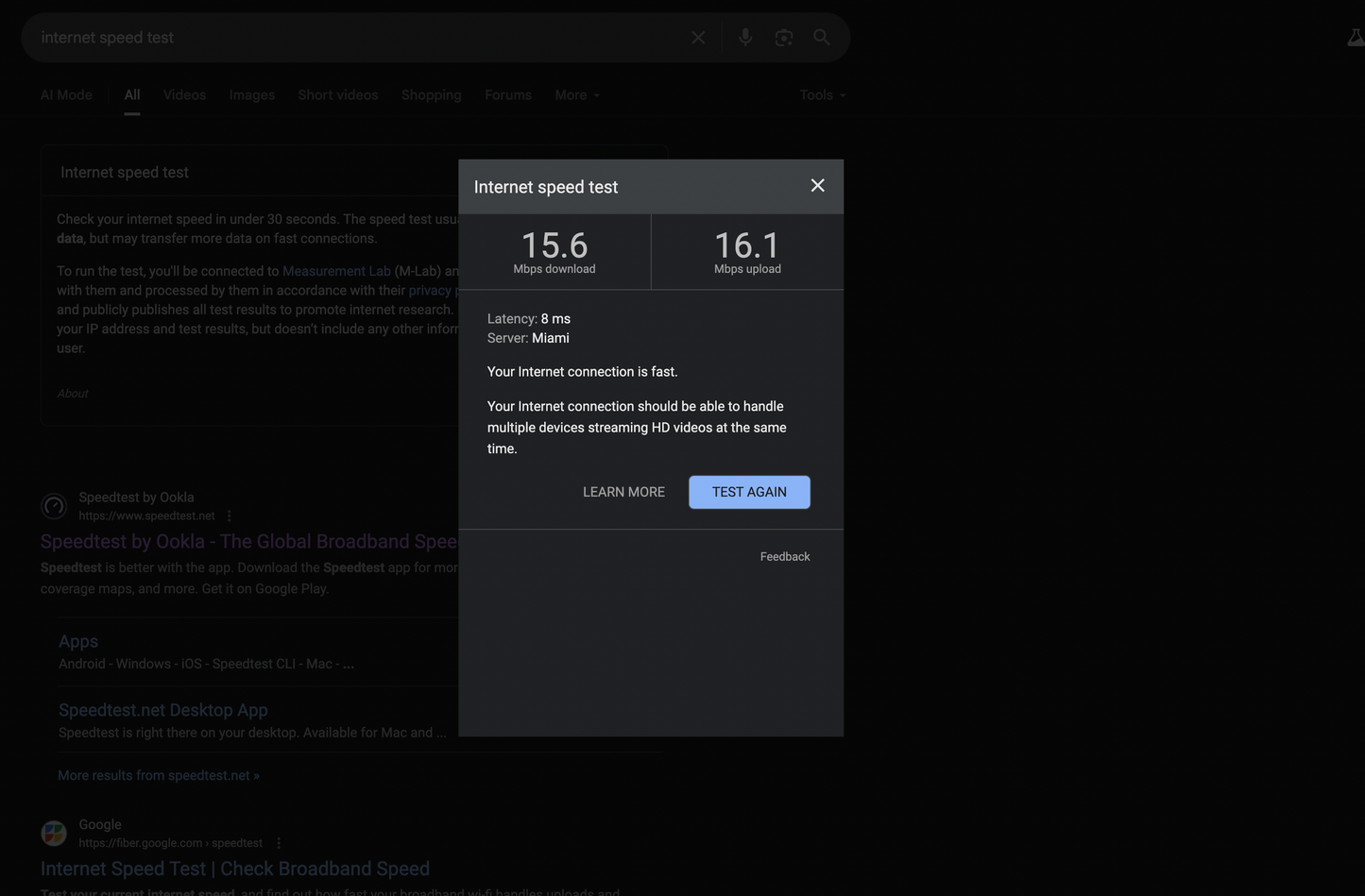Go to the Images tab

pos(252,95)
